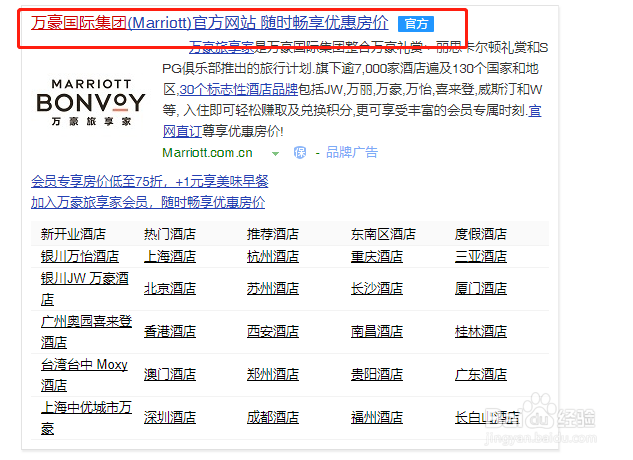
Task: Select the 度假酒店 column header
Action: (480, 234)
